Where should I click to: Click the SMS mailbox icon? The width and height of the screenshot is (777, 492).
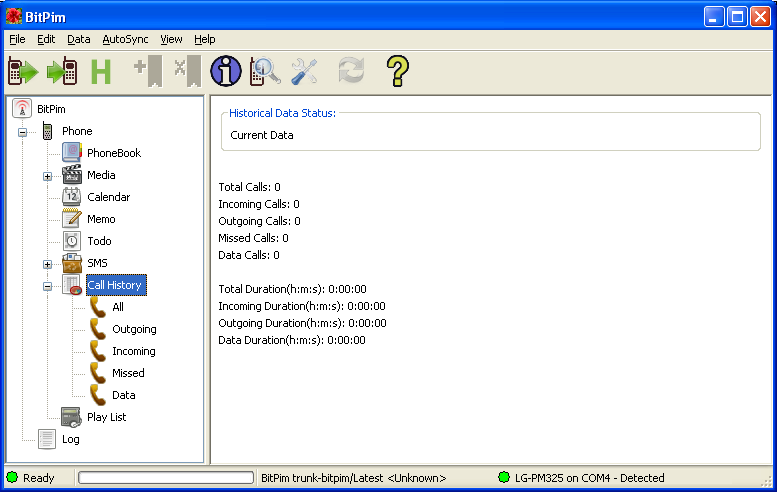click(72, 263)
